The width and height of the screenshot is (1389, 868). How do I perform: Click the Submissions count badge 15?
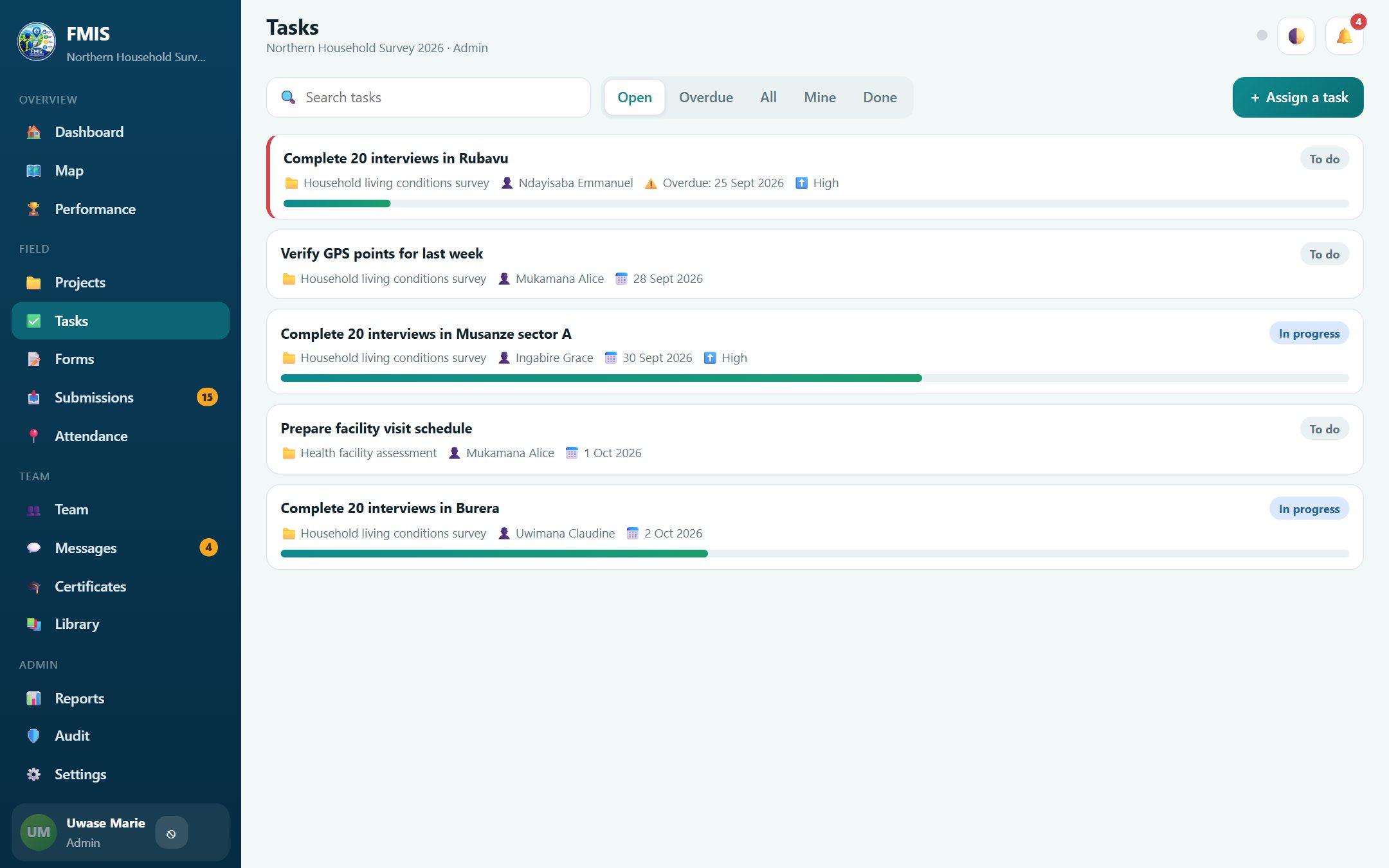pos(207,397)
